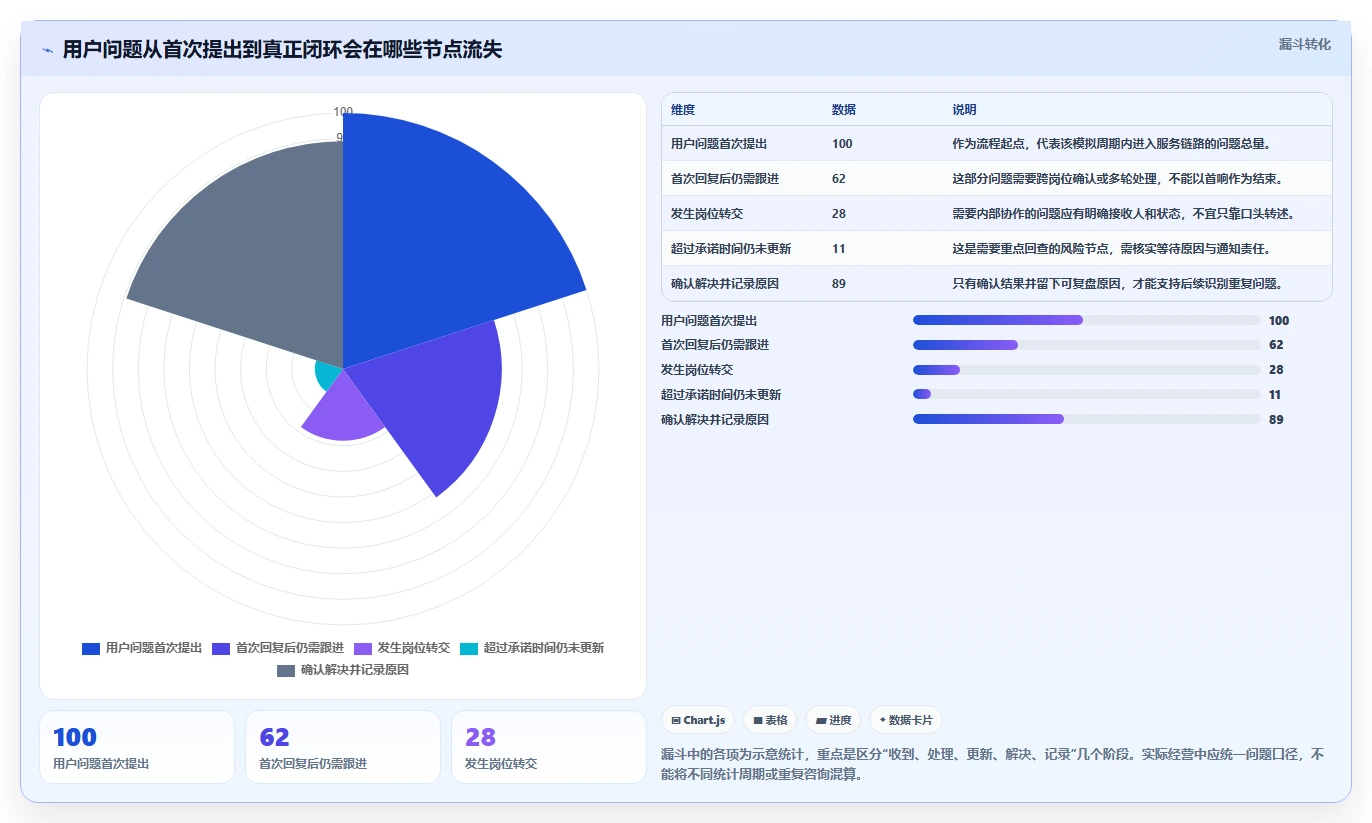Screen dimensions: 1372x823
Task: Click the page title 用户问题从首次提出到真正闭环
Action: pos(282,50)
